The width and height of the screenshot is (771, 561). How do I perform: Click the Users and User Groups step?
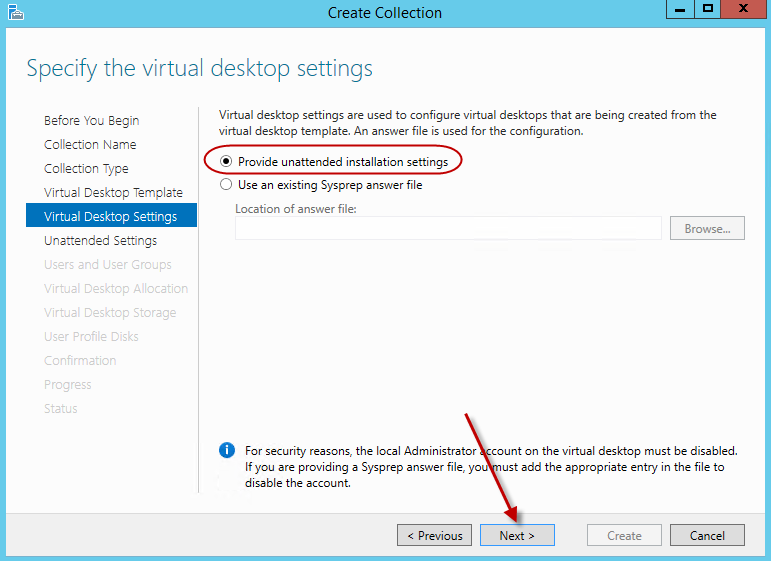[x=107, y=265]
